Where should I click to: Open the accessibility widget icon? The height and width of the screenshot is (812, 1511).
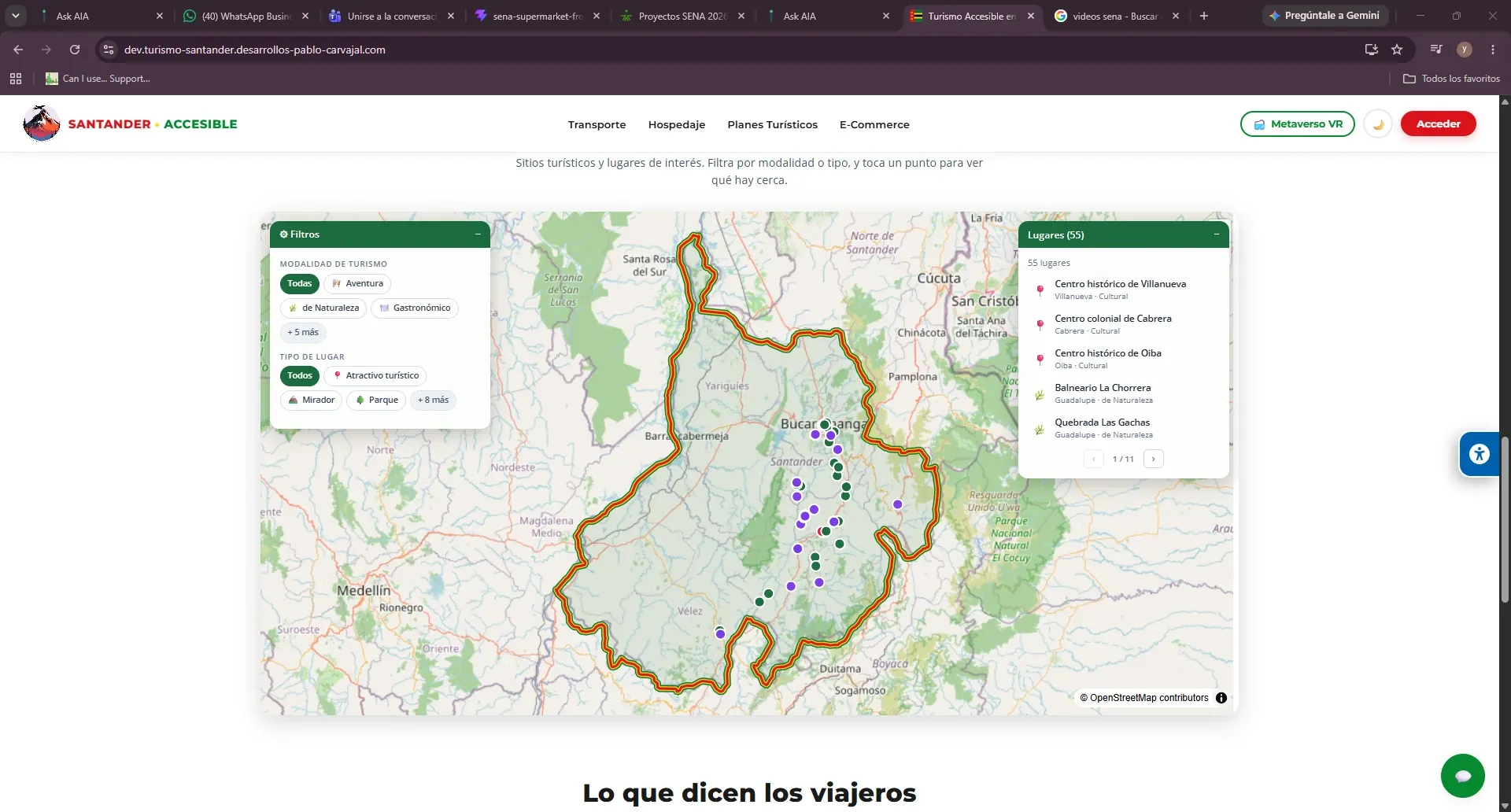[1479, 454]
